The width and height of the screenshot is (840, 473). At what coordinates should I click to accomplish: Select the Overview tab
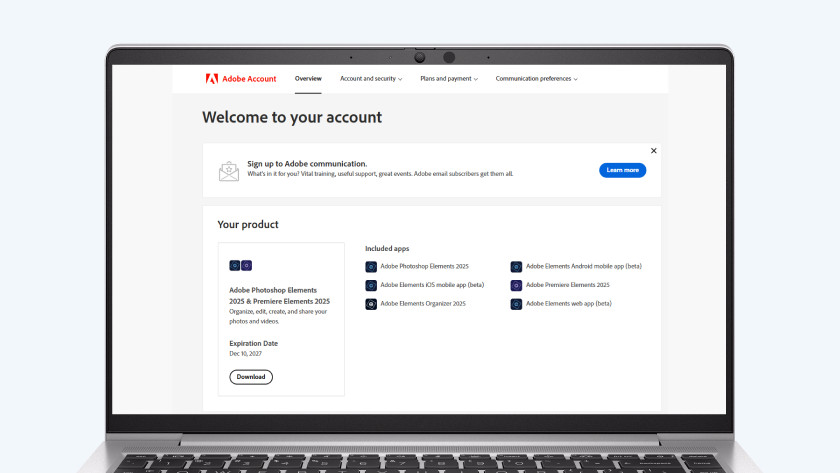pos(308,78)
